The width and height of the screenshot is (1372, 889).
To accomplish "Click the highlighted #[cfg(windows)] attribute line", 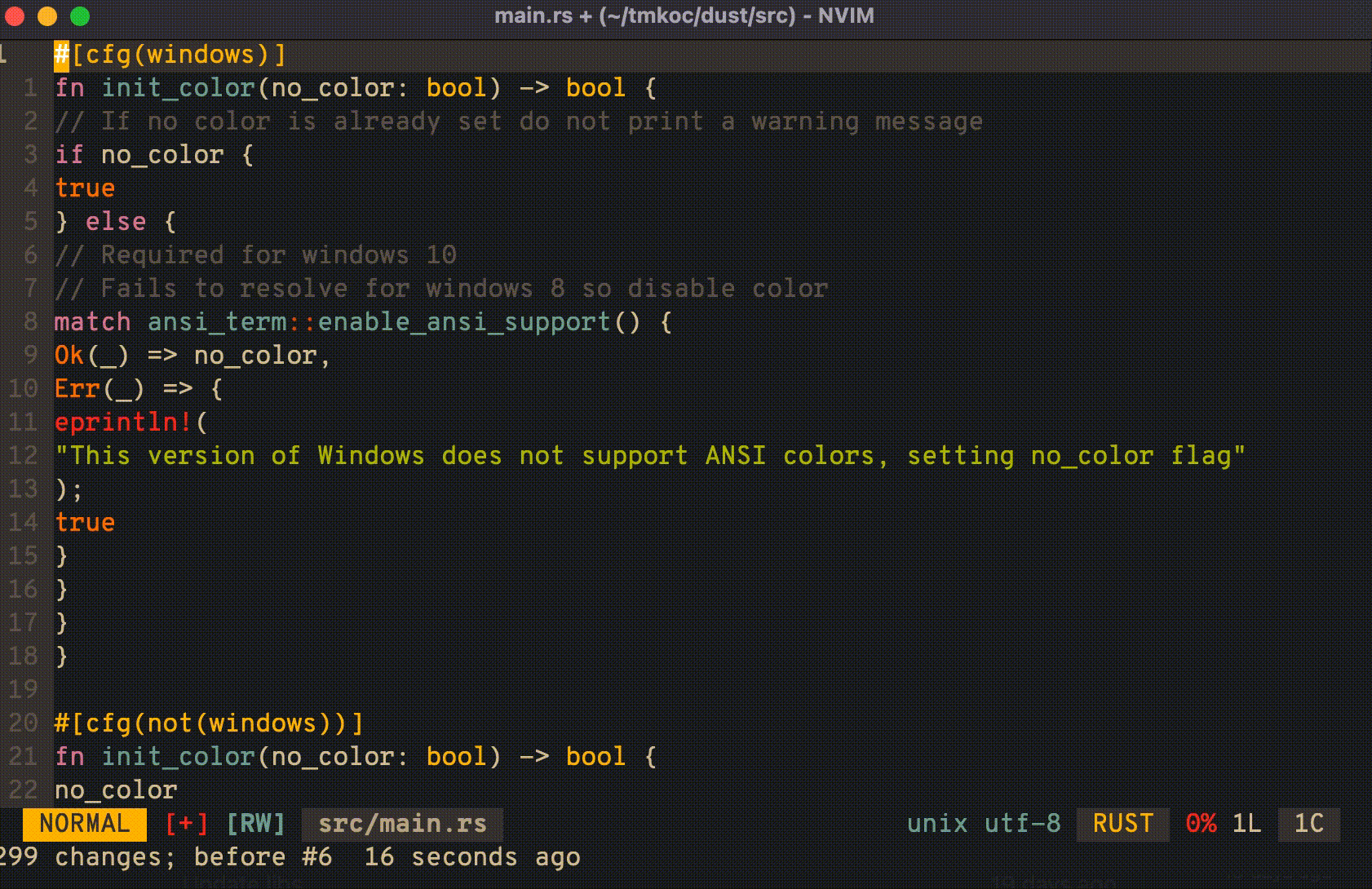I will click(x=170, y=54).
